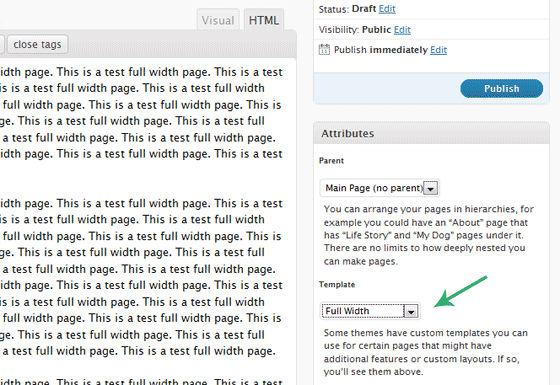Screen dimensions: 560x385
Task: Click the custom templates help text
Action: coord(426,352)
